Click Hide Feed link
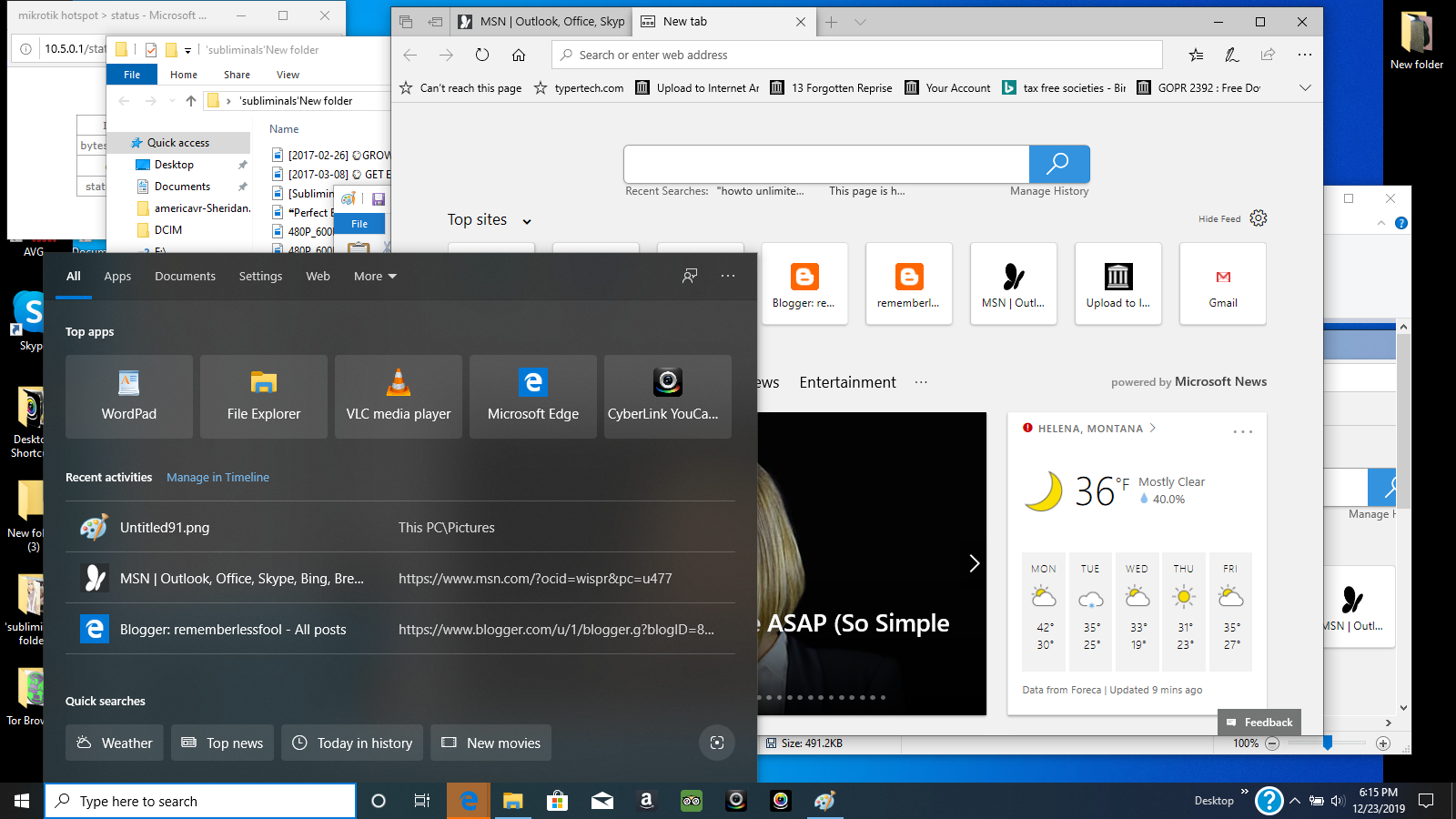1456x819 pixels. [1219, 219]
